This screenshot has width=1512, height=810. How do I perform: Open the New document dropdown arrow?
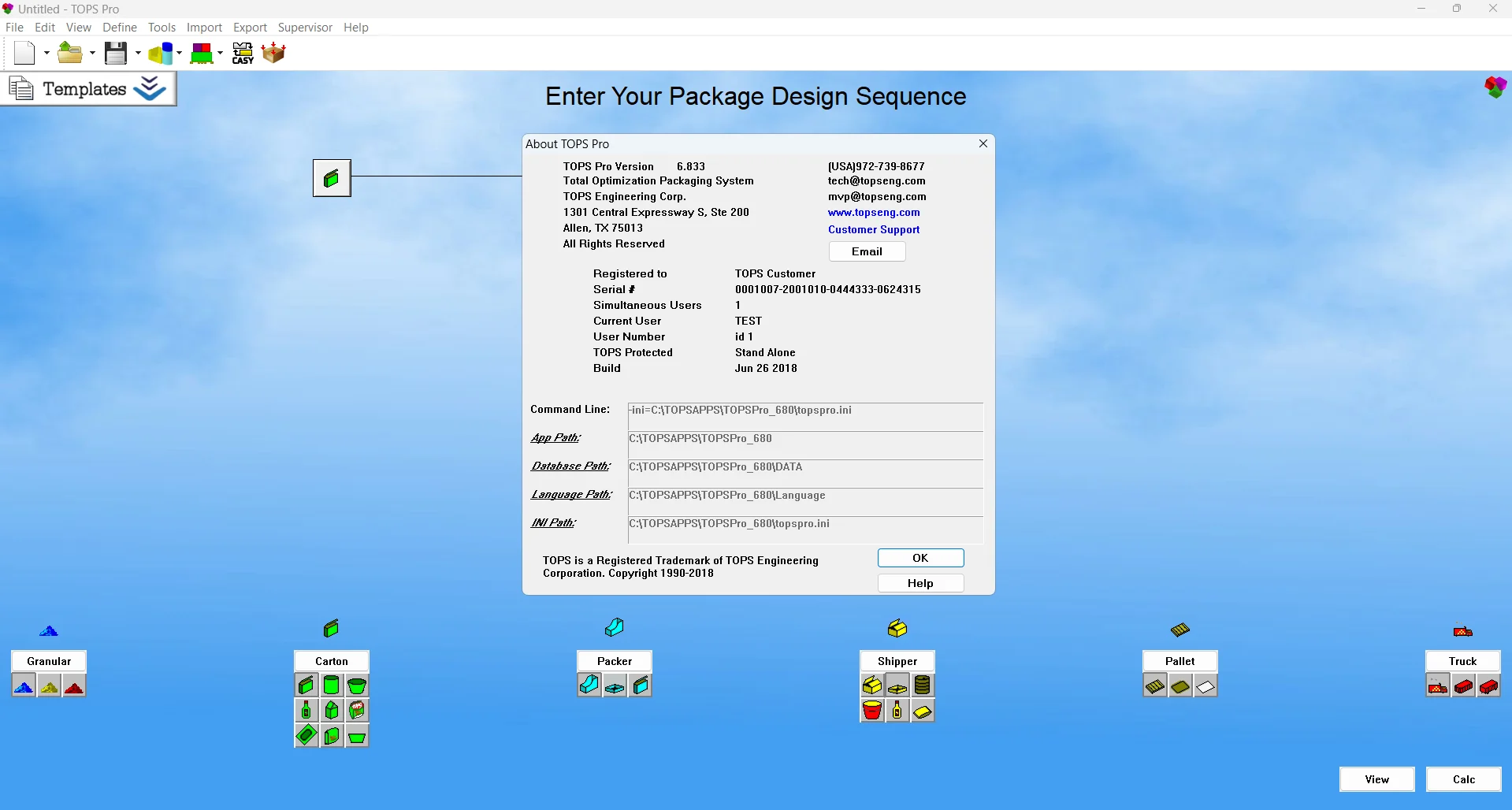click(46, 54)
